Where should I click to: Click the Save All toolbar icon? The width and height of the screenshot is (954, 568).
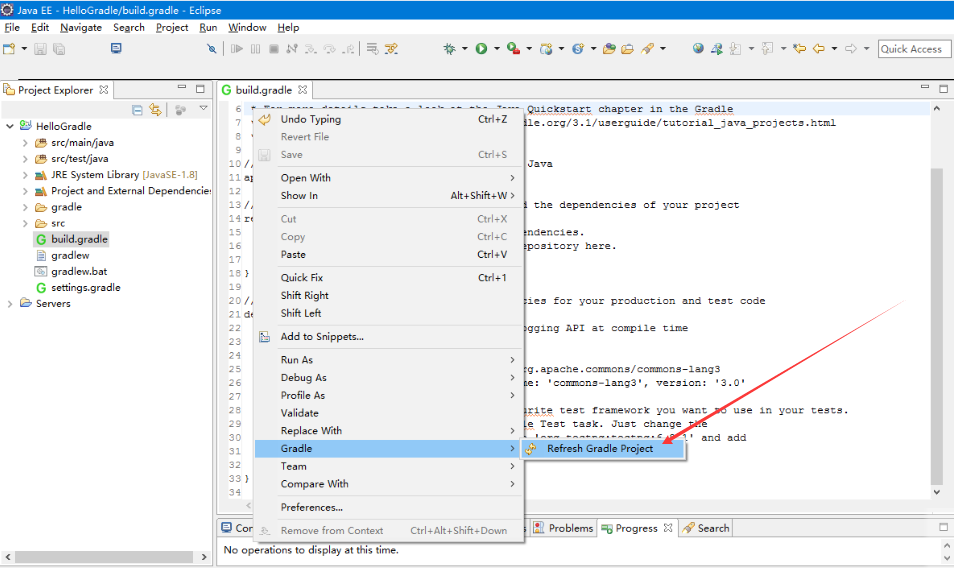(59, 49)
